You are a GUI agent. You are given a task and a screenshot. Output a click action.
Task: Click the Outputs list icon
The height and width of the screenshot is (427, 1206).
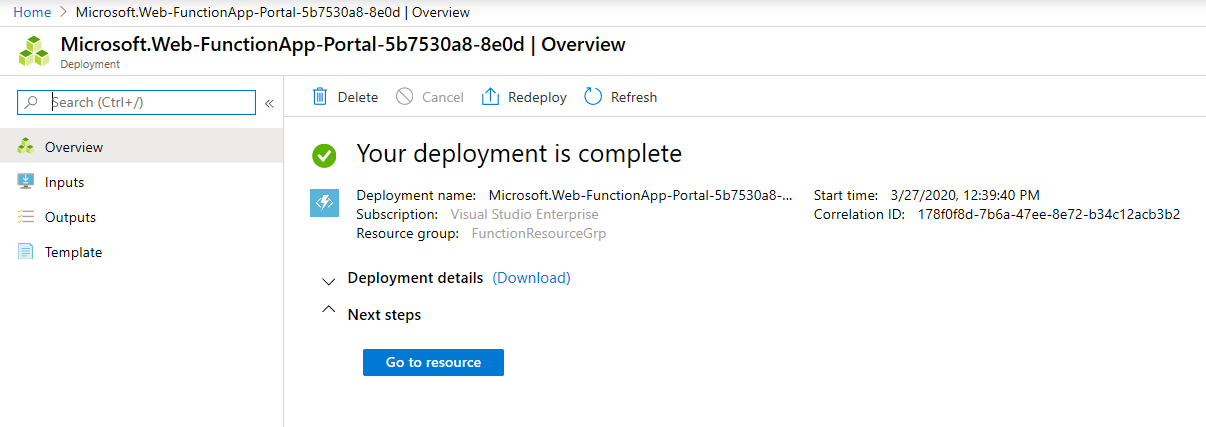[26, 217]
